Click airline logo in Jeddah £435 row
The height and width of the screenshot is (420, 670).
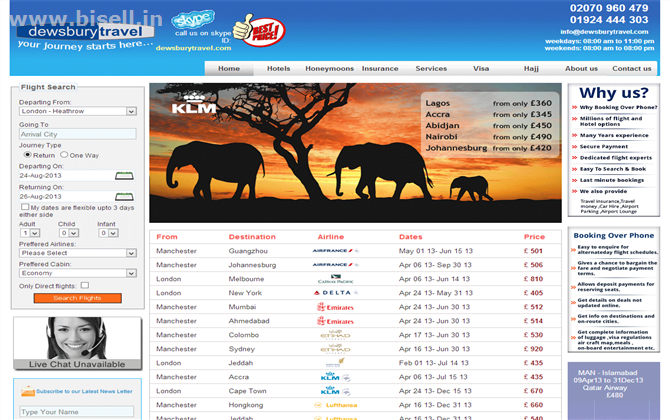335,363
